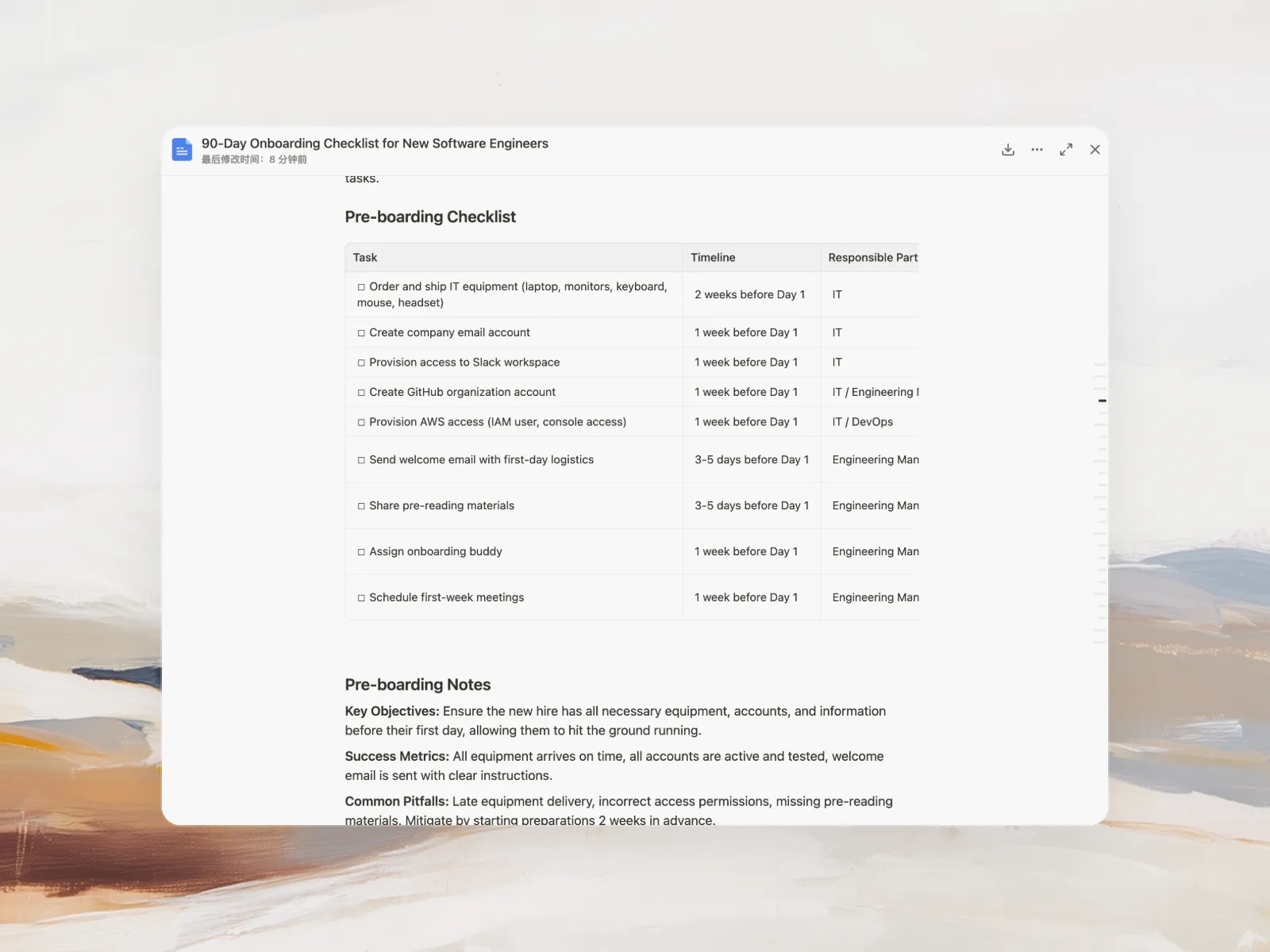Click the highlighted dark outline marker
The height and width of the screenshot is (952, 1270).
[x=1102, y=401]
